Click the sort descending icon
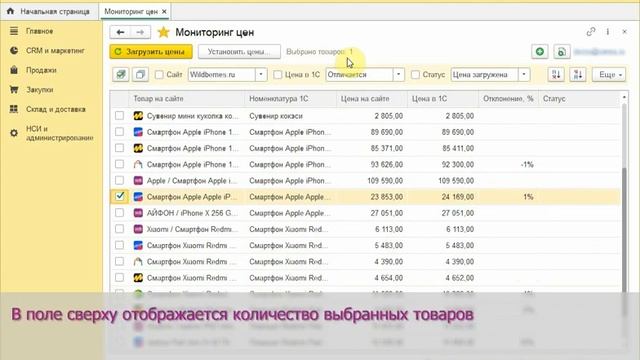The height and width of the screenshot is (360, 640). tap(578, 75)
